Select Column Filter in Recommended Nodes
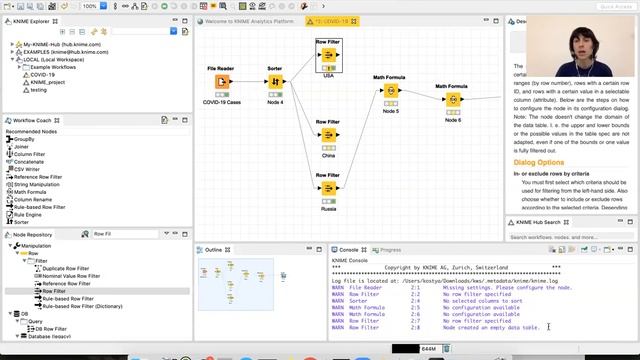This screenshot has height=360, width=640. pyautogui.click(x=29, y=154)
